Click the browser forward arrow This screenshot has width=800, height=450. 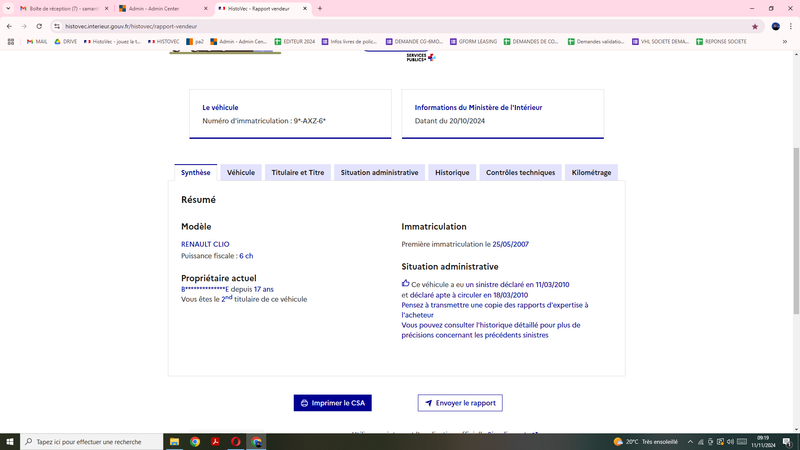click(24, 27)
